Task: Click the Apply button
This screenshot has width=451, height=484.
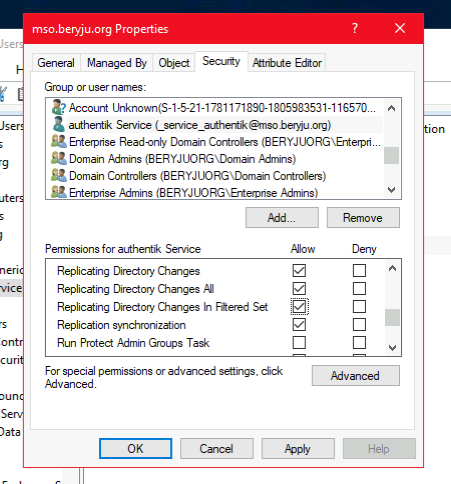Action: (298, 448)
